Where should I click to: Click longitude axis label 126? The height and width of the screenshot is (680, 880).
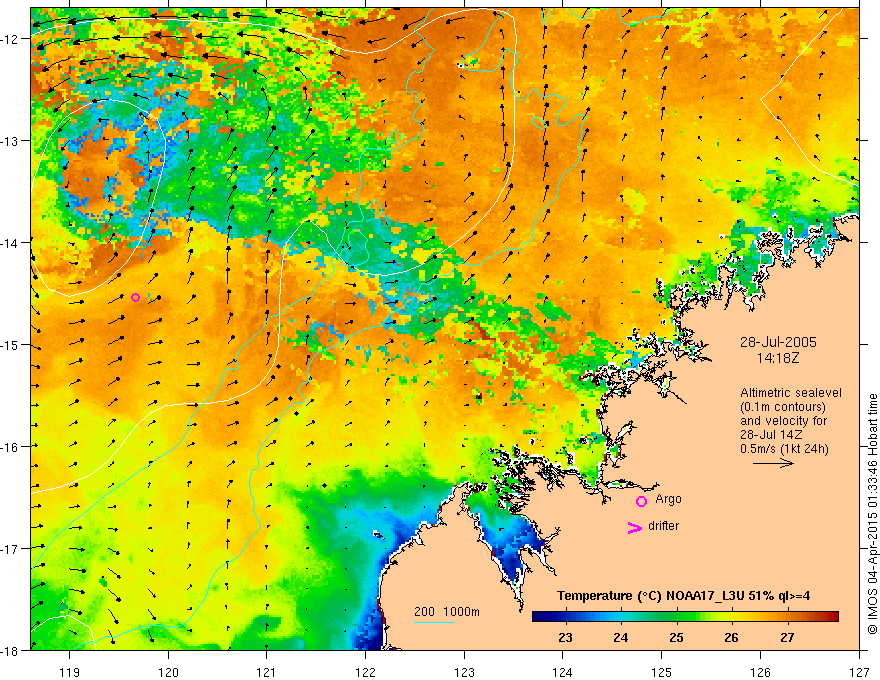760,672
